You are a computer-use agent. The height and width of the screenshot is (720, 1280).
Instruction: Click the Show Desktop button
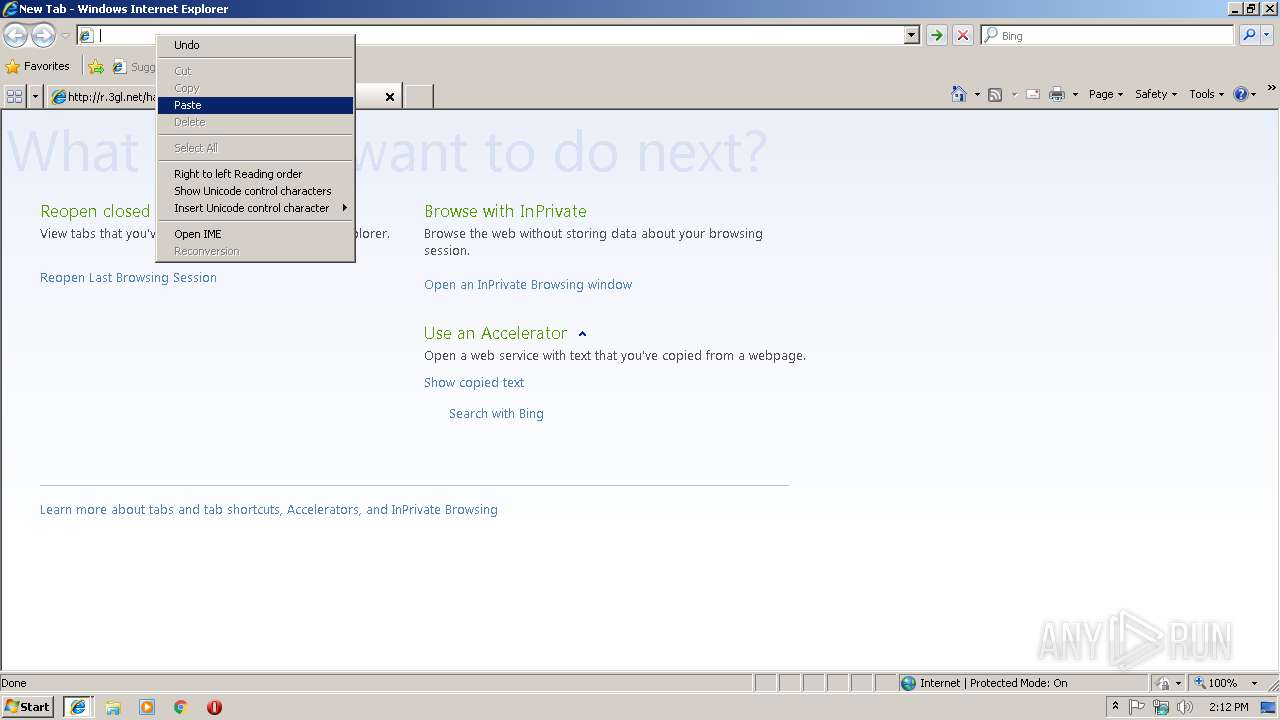tap(1269, 707)
